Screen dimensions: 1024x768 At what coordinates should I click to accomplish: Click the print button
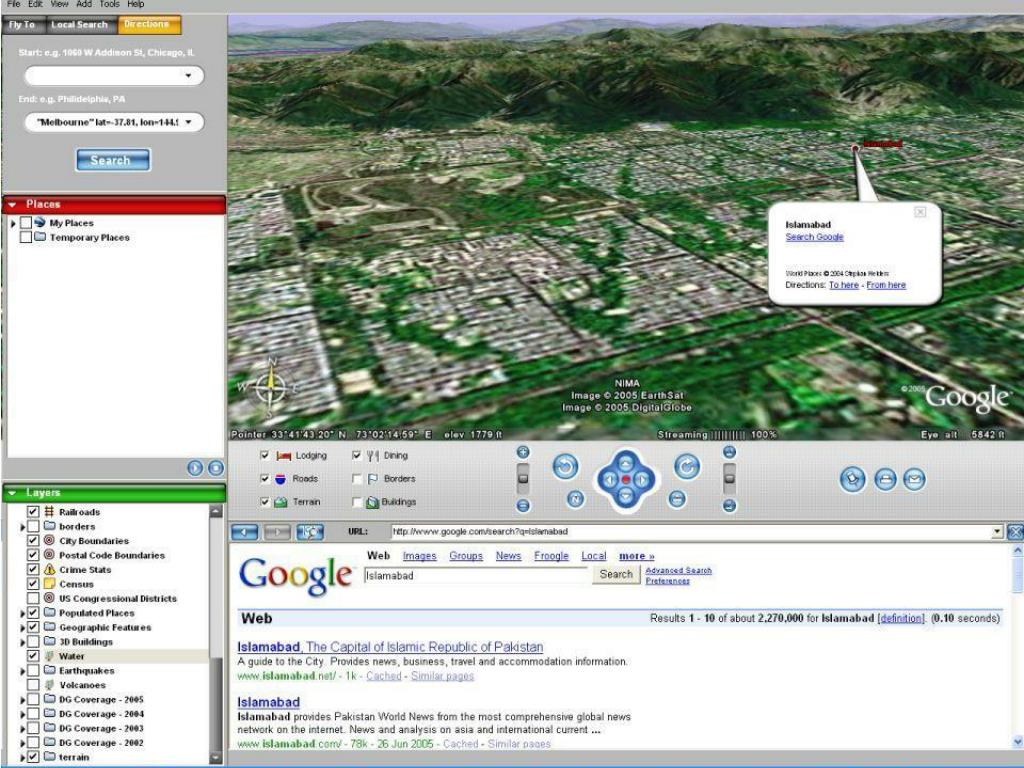885,479
